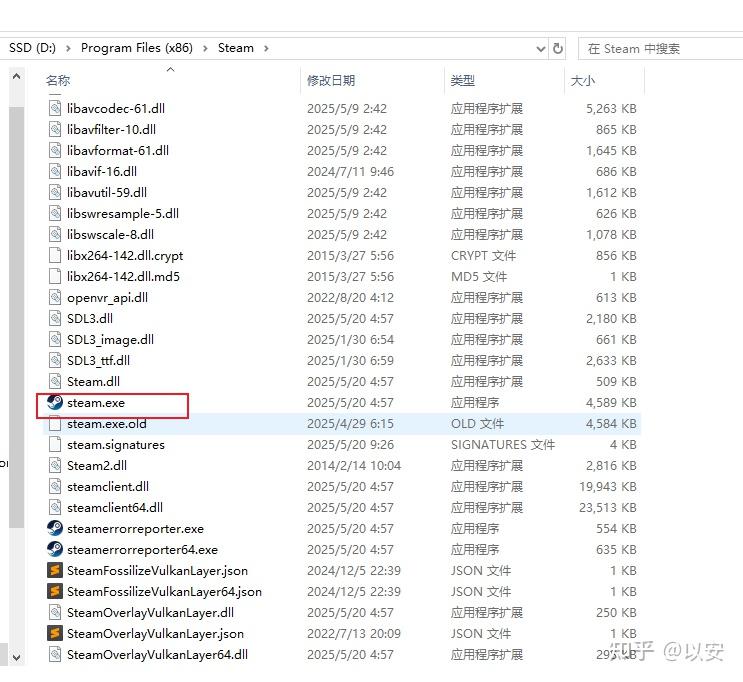The height and width of the screenshot is (682, 743).
Task: Click the 4,589 KB size of steam.exe
Action: 611,402
